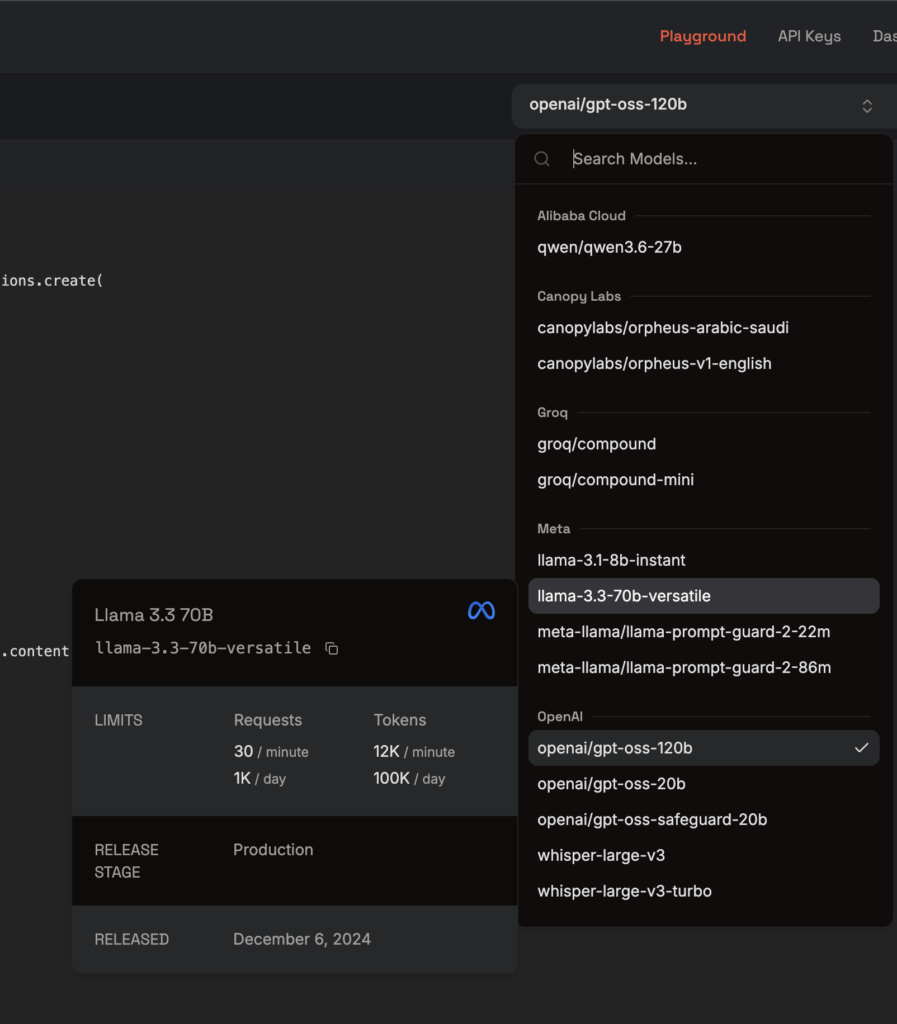
Task: Select meta-llama/llama-prompt-guard-2-22m
Action: point(704,632)
